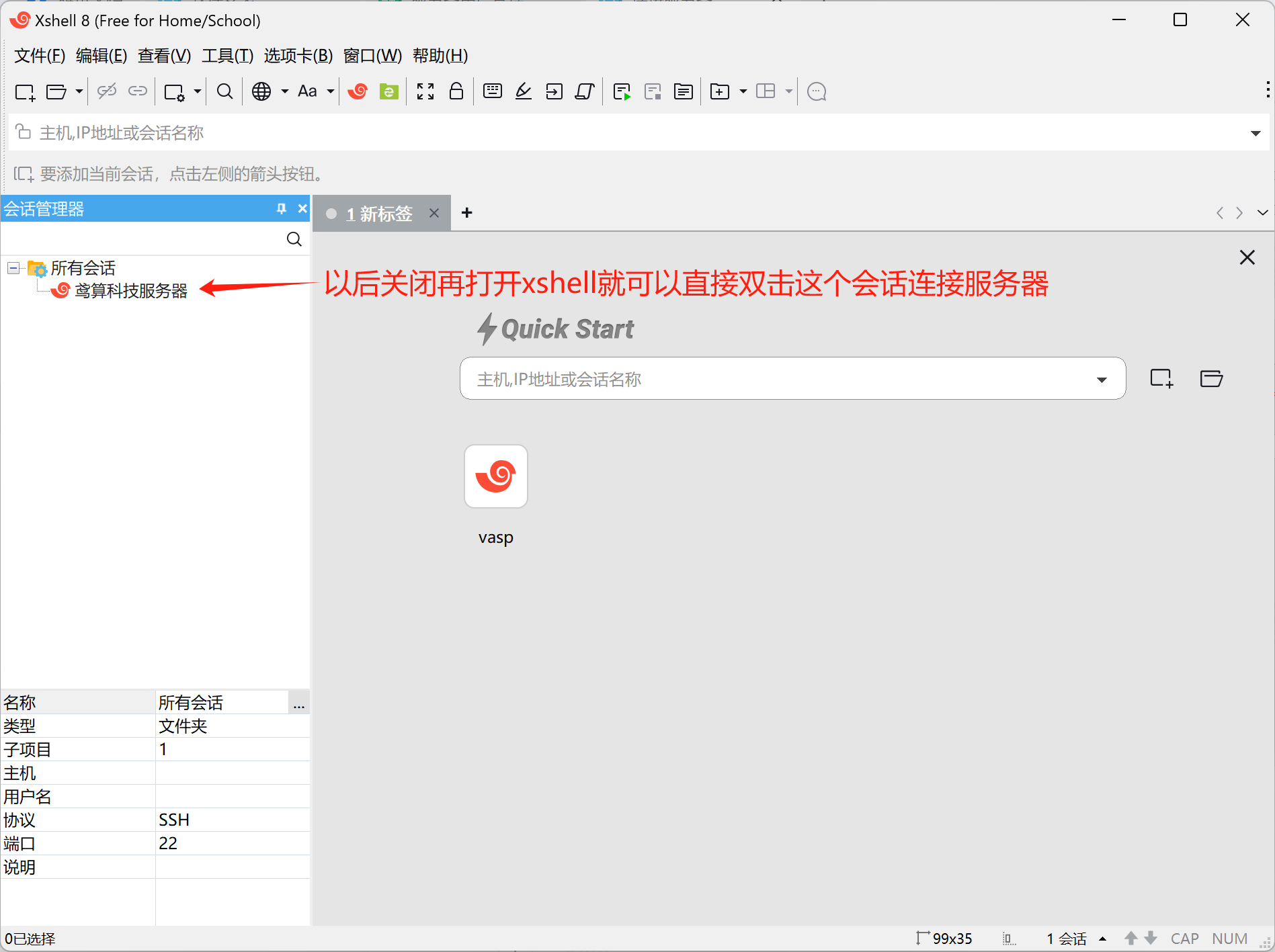Viewport: 1275px width, 952px height.
Task: Add a new tab with plus button
Action: [x=467, y=213]
